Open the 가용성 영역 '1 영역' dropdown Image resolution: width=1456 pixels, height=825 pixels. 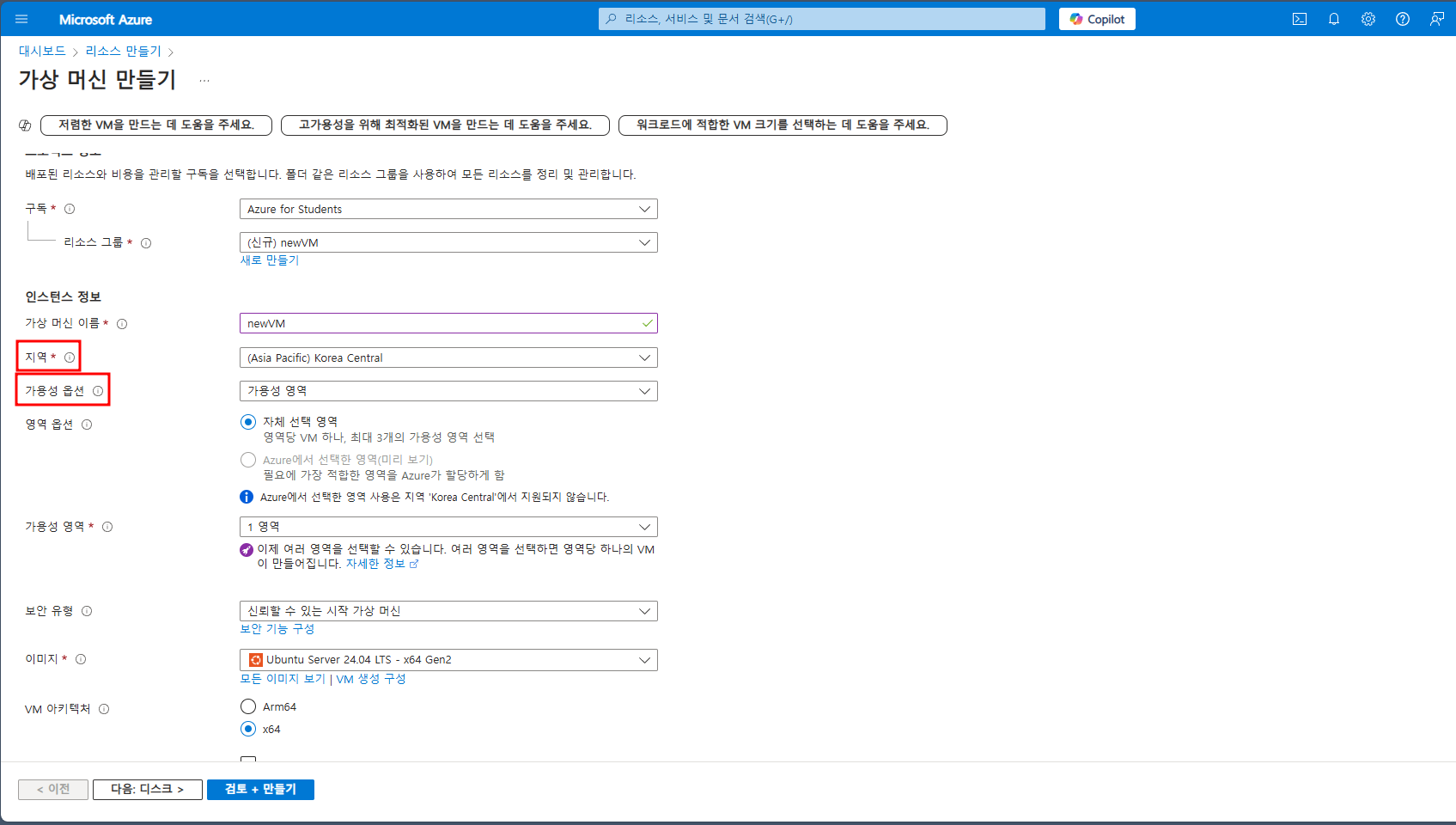(x=448, y=527)
